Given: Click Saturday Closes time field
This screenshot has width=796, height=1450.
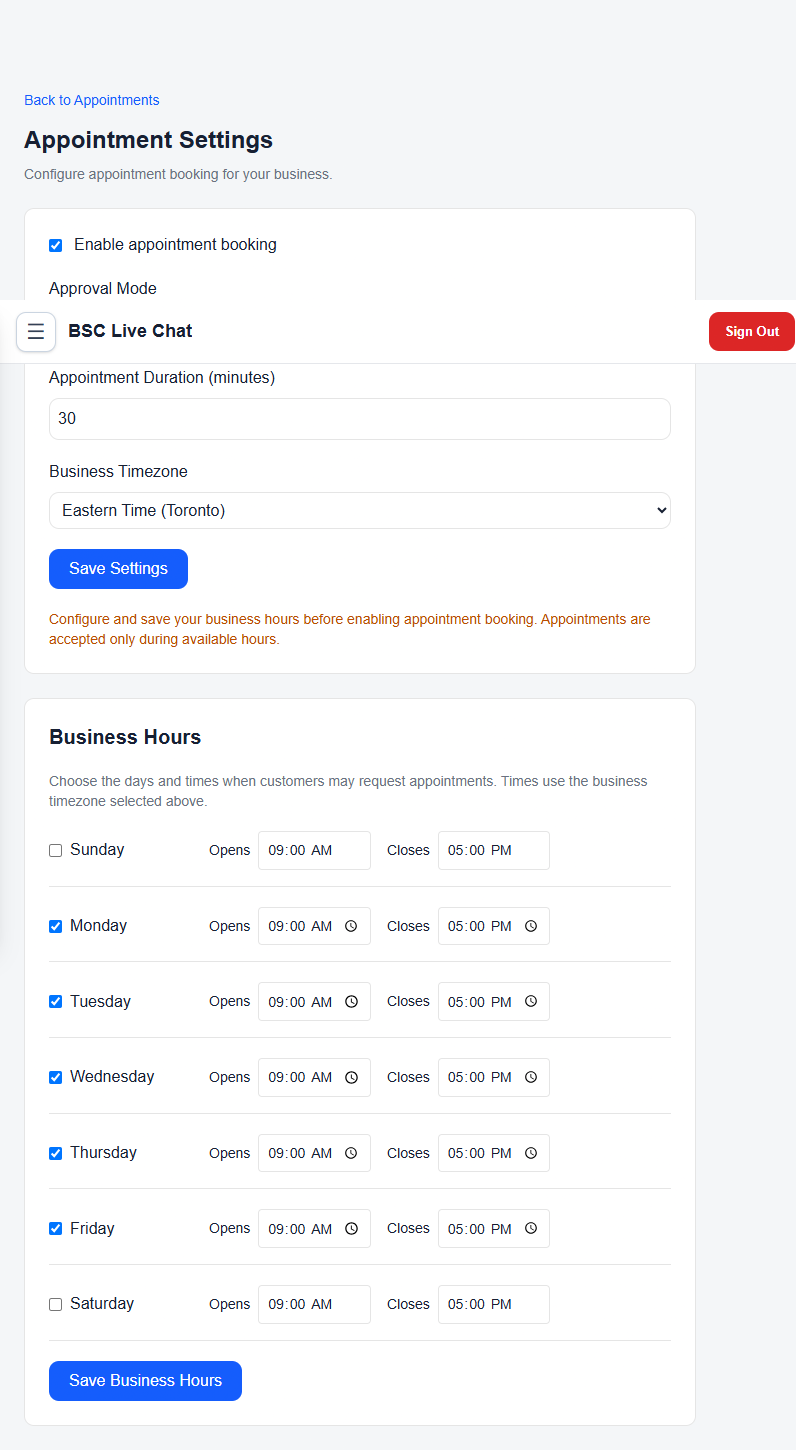Looking at the screenshot, I should click(x=494, y=1305).
